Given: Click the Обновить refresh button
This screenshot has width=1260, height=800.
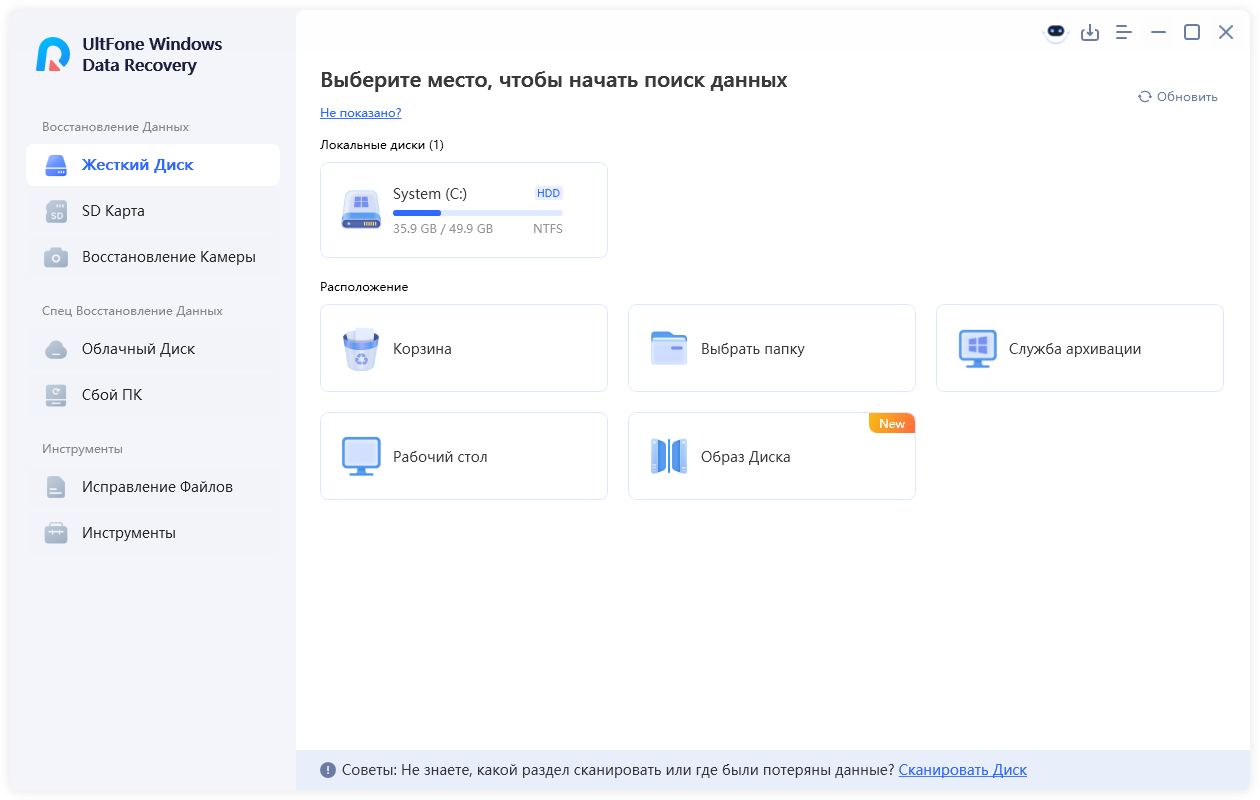Looking at the screenshot, I should point(1178,97).
